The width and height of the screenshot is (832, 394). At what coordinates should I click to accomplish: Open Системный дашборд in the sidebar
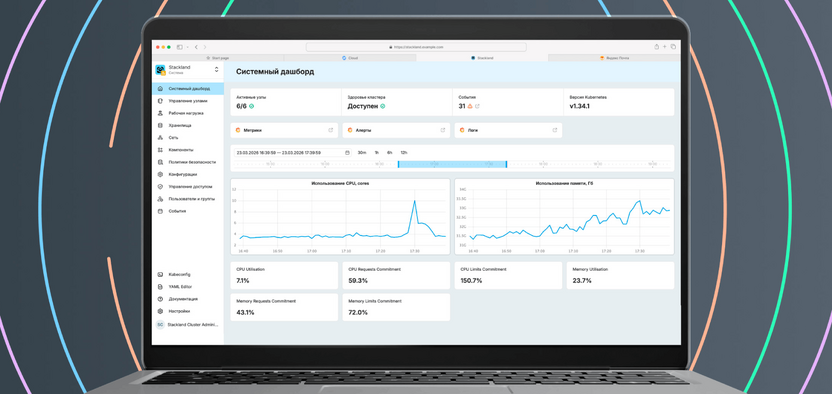tap(188, 89)
